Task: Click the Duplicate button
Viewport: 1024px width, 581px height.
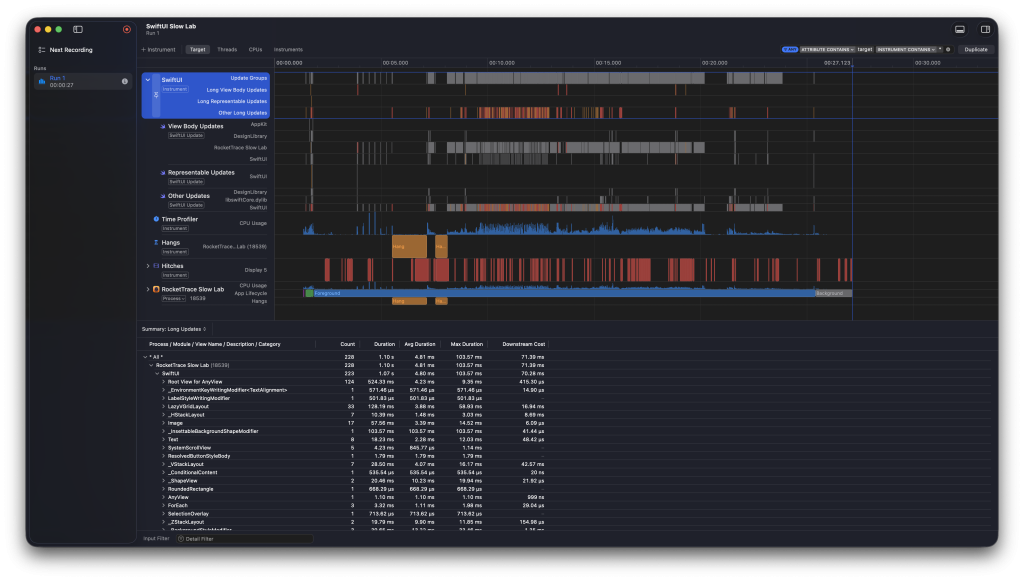Action: 976,50
